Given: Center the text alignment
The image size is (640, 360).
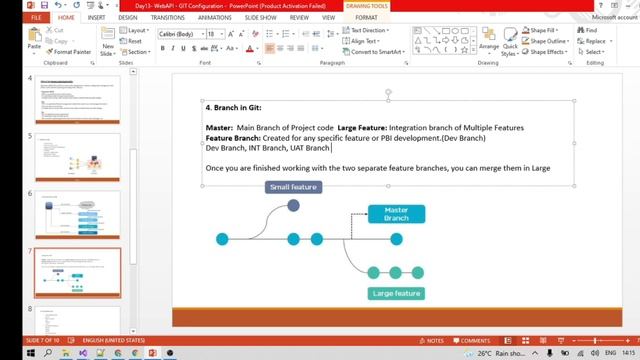Looking at the screenshot, I should point(280,49).
